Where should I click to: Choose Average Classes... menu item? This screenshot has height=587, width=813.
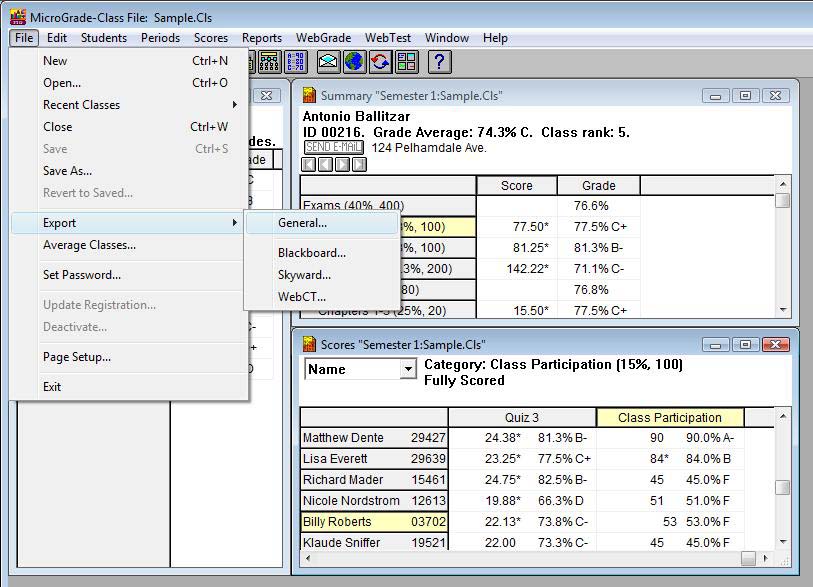point(130,245)
